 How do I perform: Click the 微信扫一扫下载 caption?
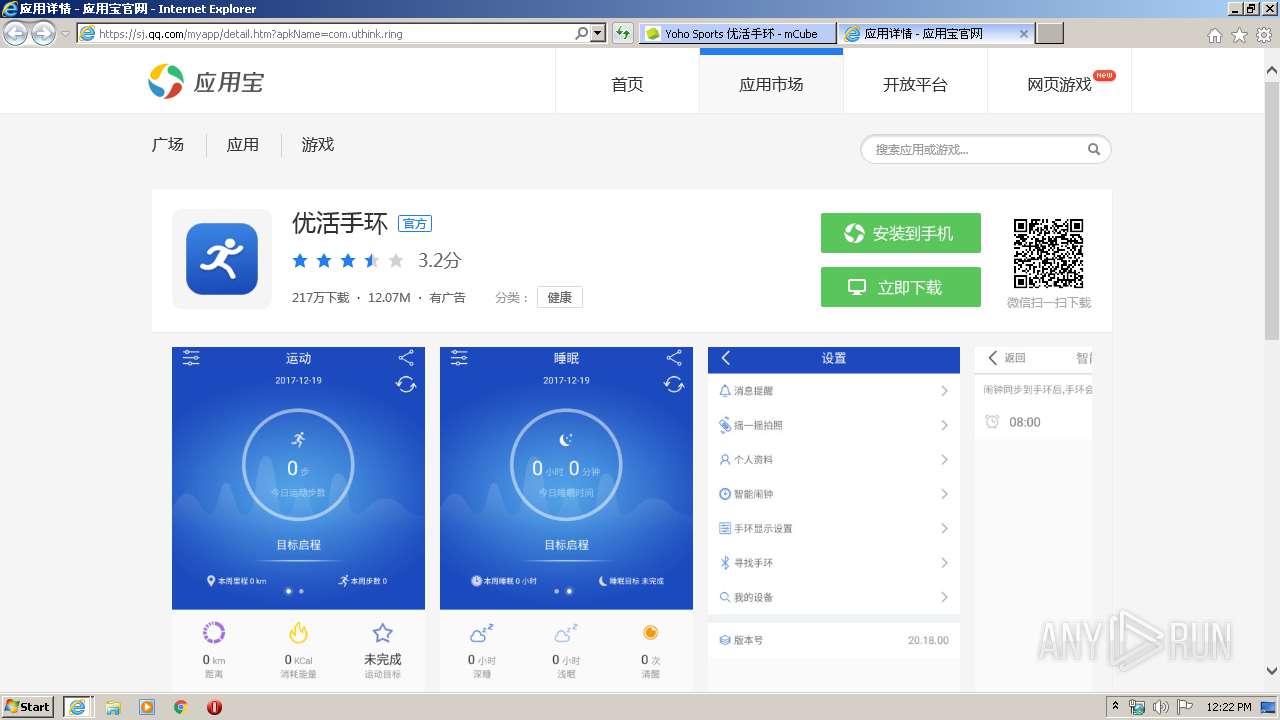click(x=1049, y=303)
